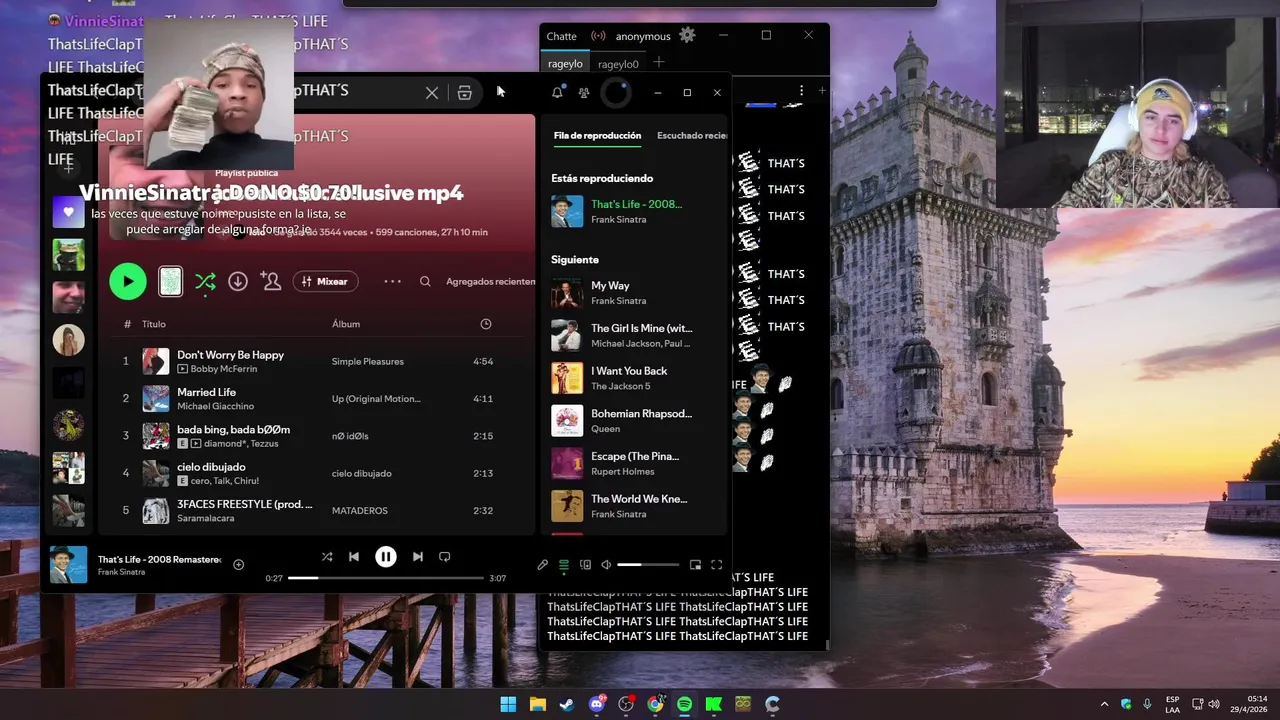The image size is (1280, 720).
Task: Seek using the song progress bar
Action: pyautogui.click(x=386, y=578)
